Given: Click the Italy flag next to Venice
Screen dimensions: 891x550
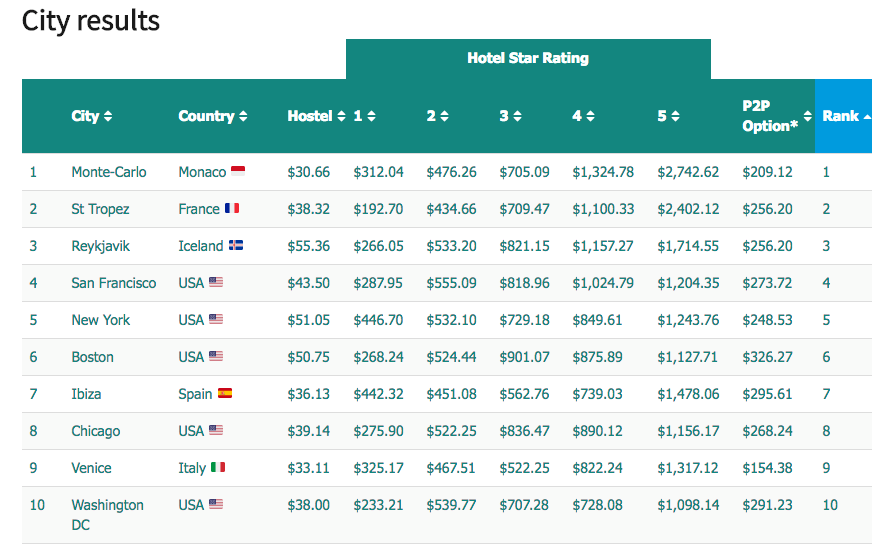Looking at the screenshot, I should coord(218,467).
